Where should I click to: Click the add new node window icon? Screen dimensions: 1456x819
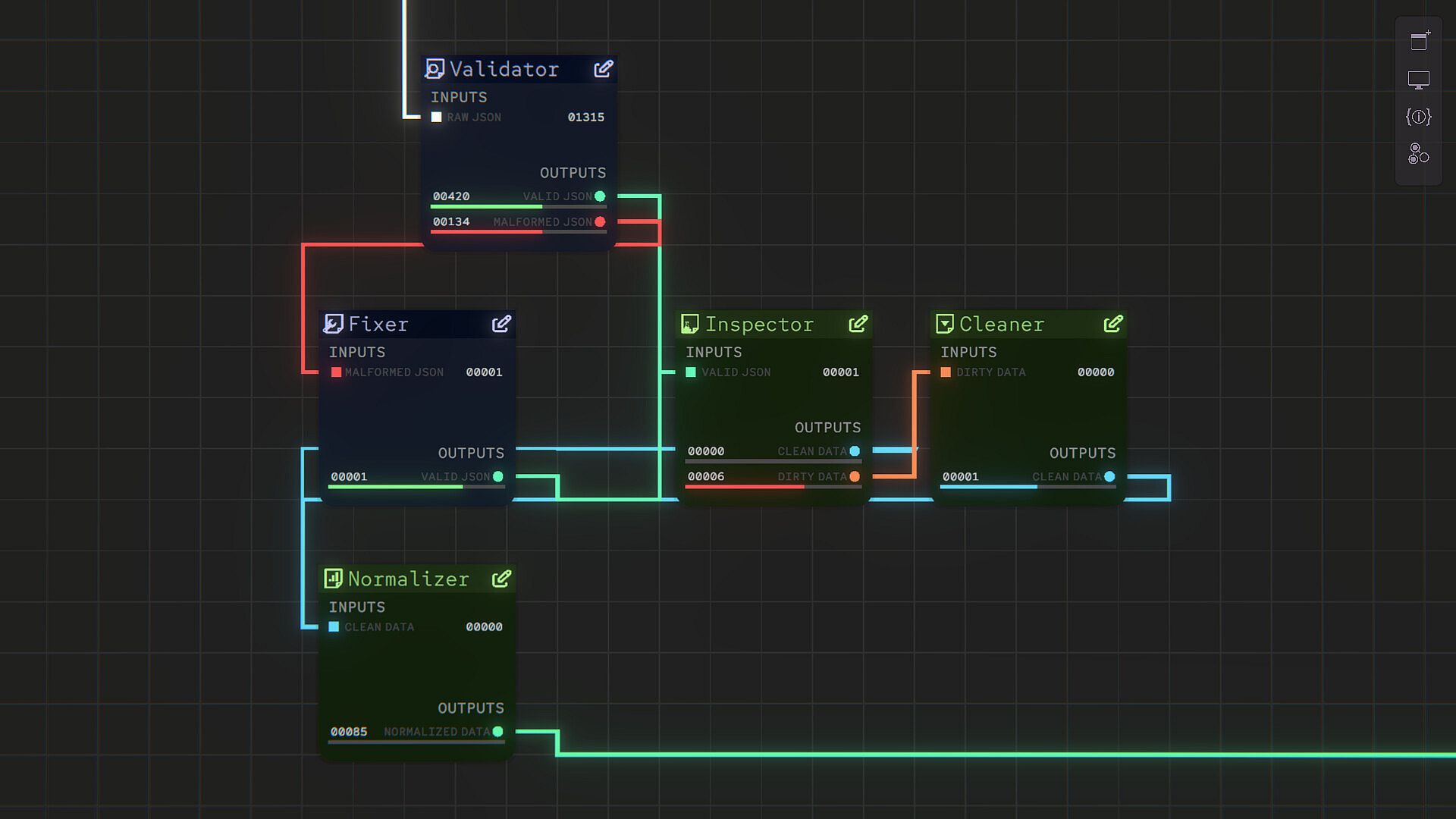(x=1419, y=41)
